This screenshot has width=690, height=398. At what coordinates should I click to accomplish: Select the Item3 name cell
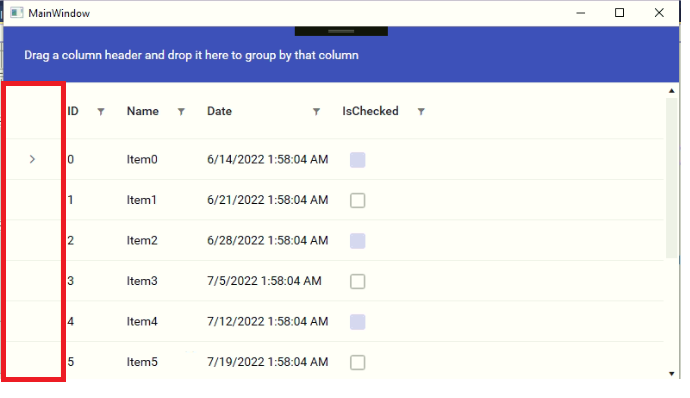pyautogui.click(x=142, y=281)
